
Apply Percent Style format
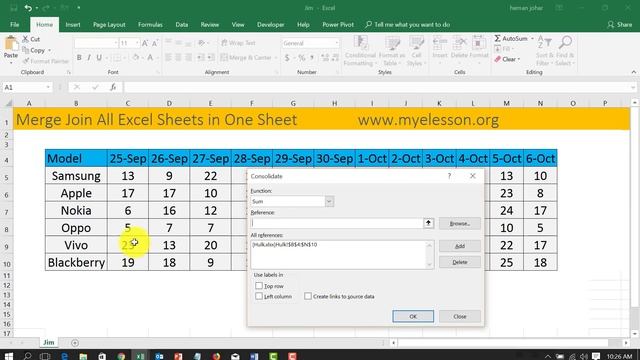302,58
